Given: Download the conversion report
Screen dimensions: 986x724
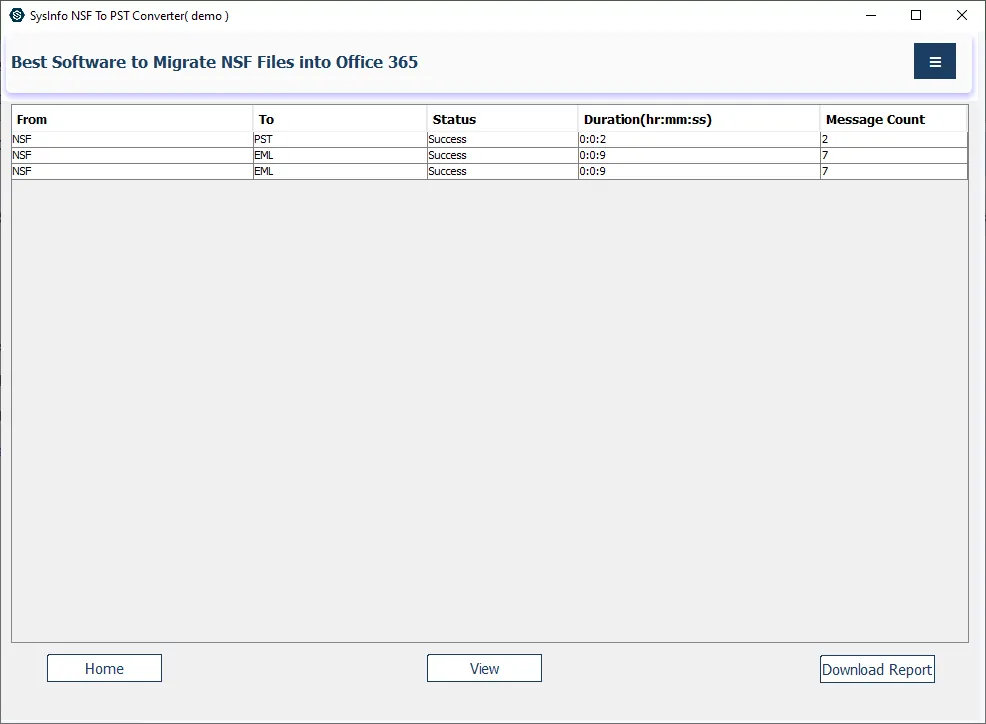Looking at the screenshot, I should pyautogui.click(x=877, y=669).
